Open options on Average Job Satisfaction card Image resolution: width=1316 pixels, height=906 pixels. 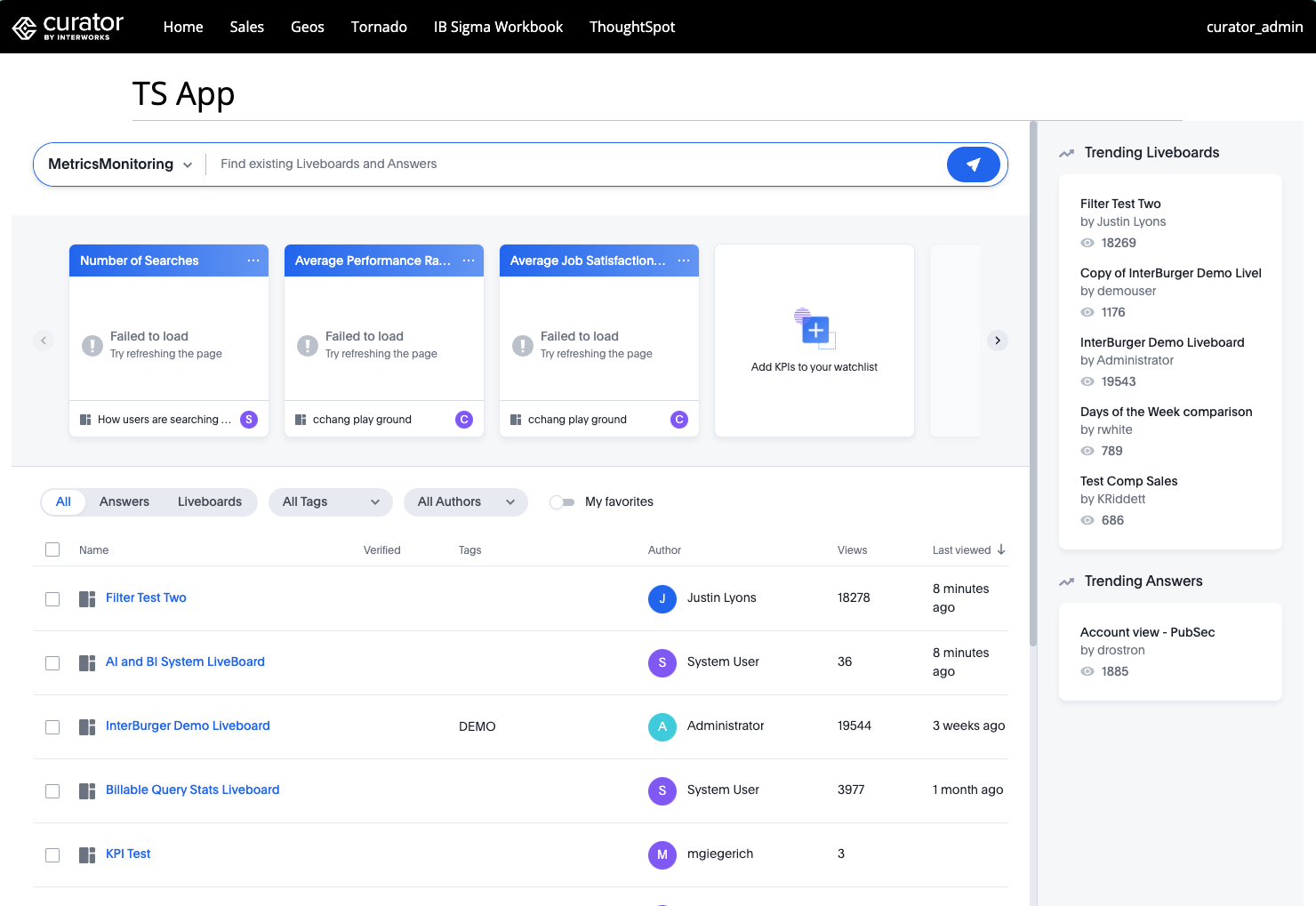(684, 261)
